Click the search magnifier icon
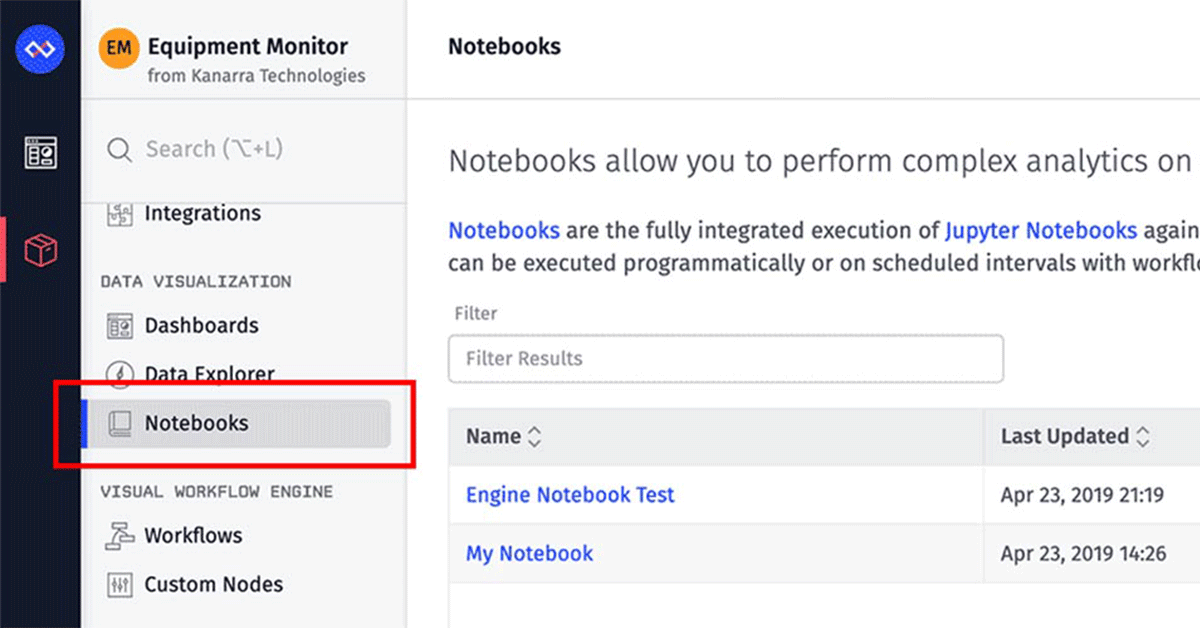Image resolution: width=1200 pixels, height=628 pixels. (120, 150)
